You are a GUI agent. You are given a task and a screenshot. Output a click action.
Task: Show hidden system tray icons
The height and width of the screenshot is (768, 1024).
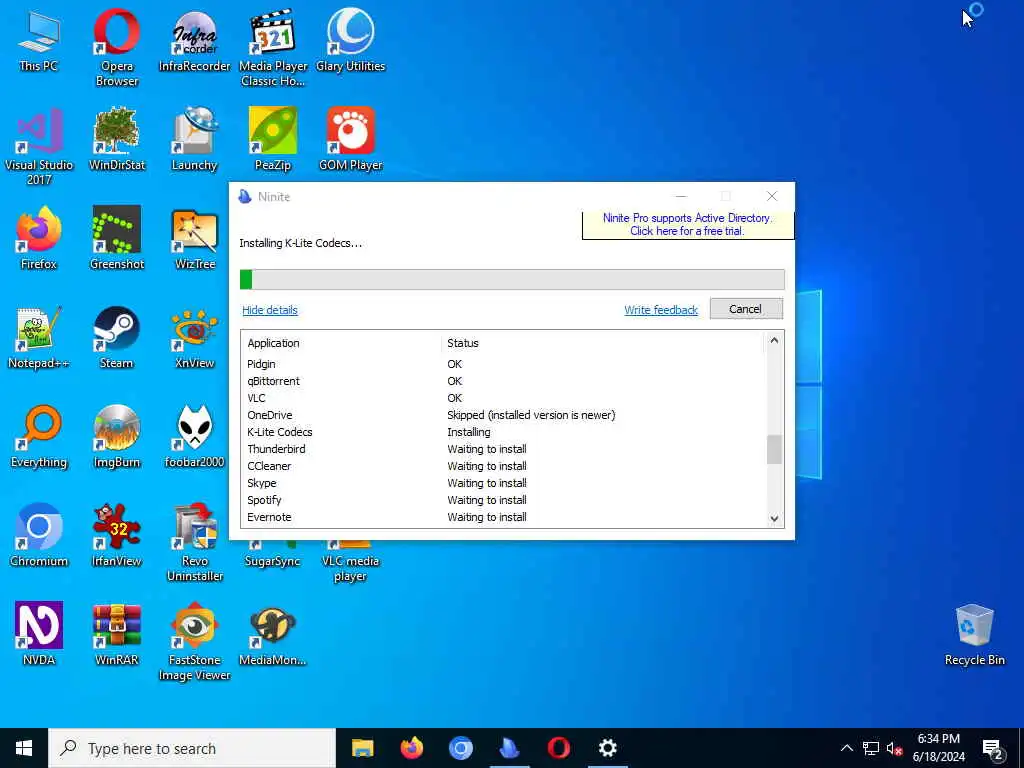point(846,748)
